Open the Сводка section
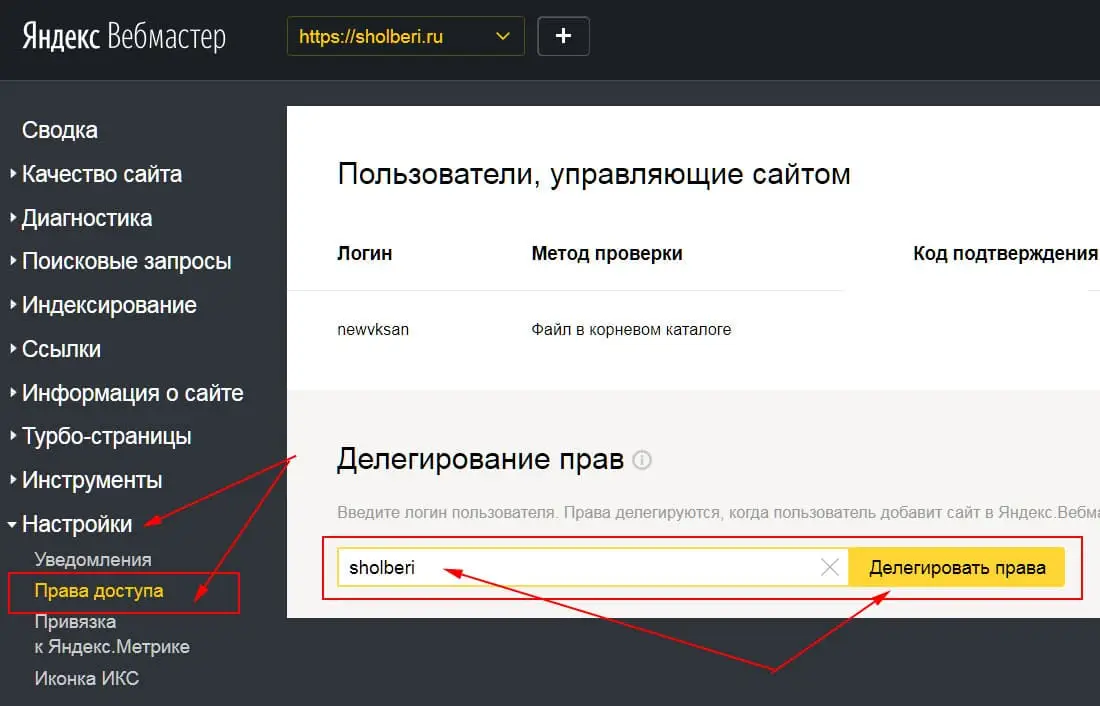The height and width of the screenshot is (706, 1100). [60, 130]
